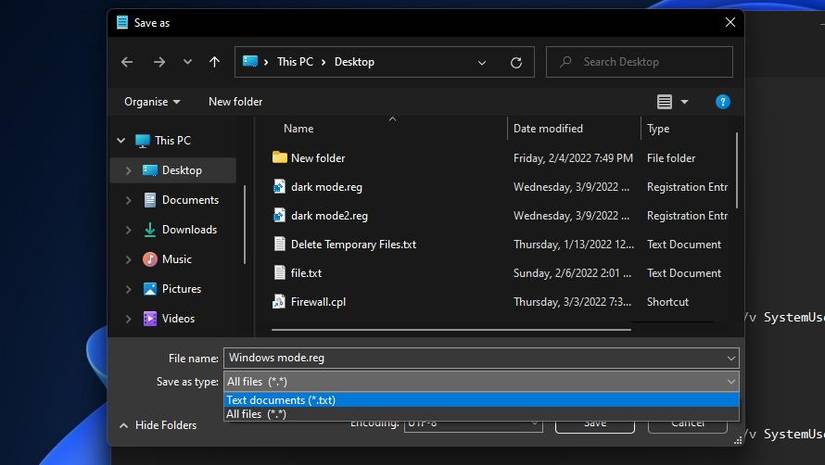Sort by the Type column header
The image size is (825, 465).
coord(658,128)
